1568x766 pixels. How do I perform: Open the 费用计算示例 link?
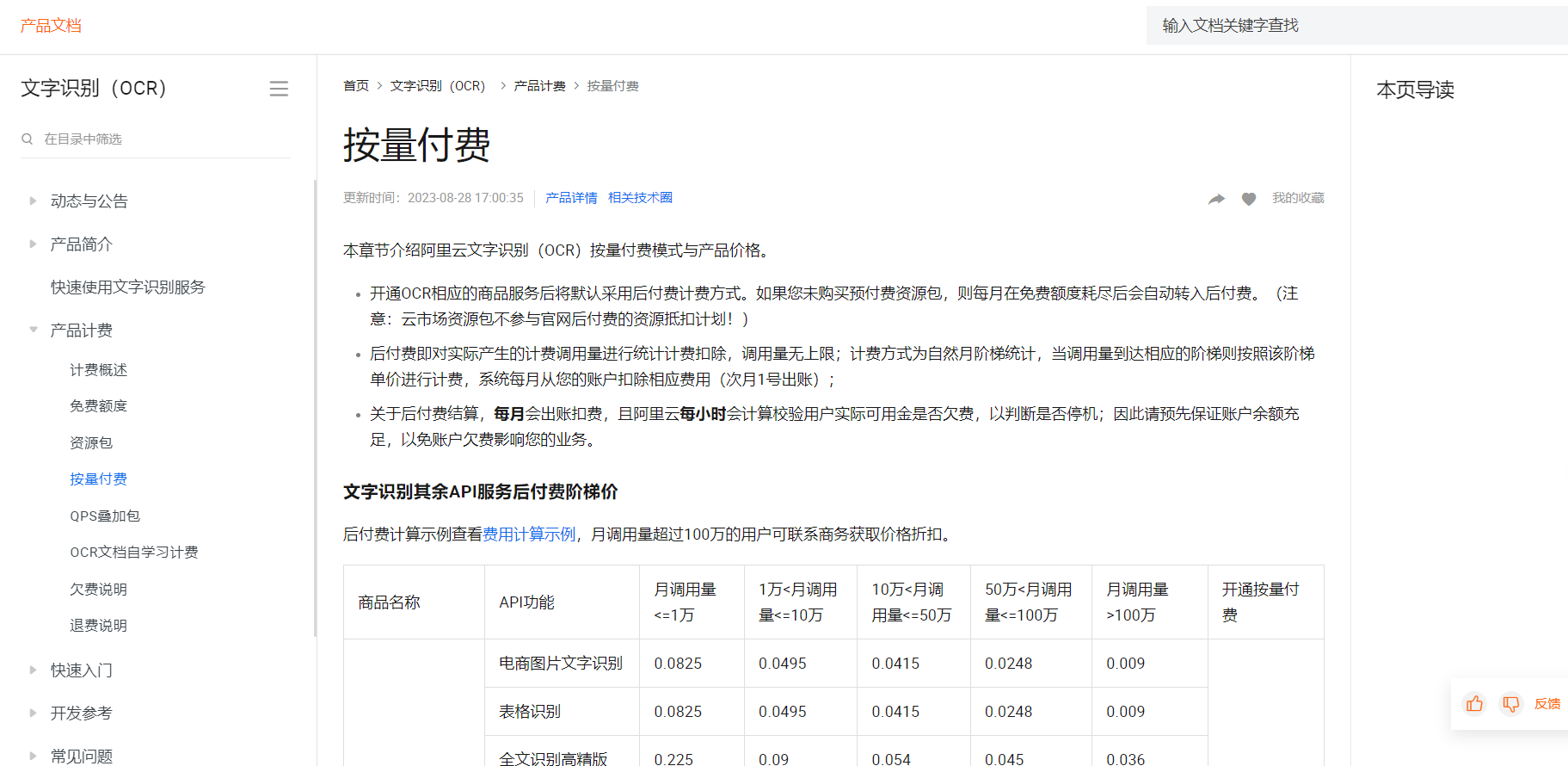point(529,534)
